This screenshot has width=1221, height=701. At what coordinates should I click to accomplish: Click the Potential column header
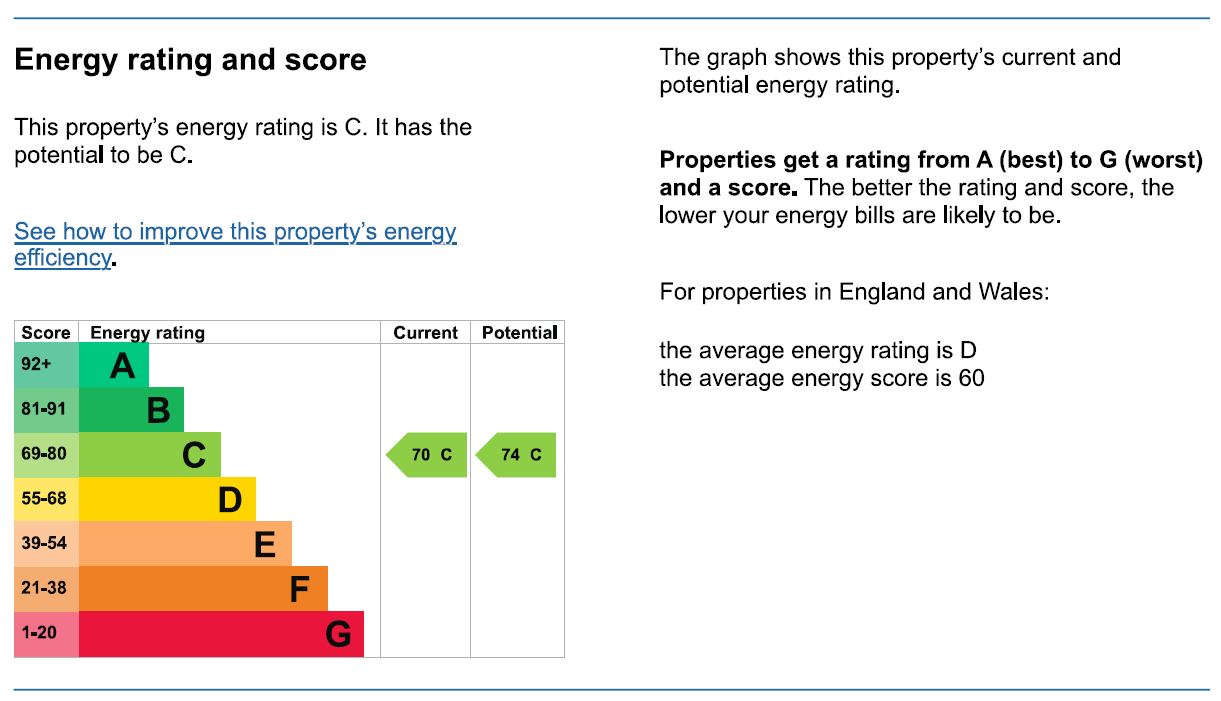pyautogui.click(x=519, y=333)
